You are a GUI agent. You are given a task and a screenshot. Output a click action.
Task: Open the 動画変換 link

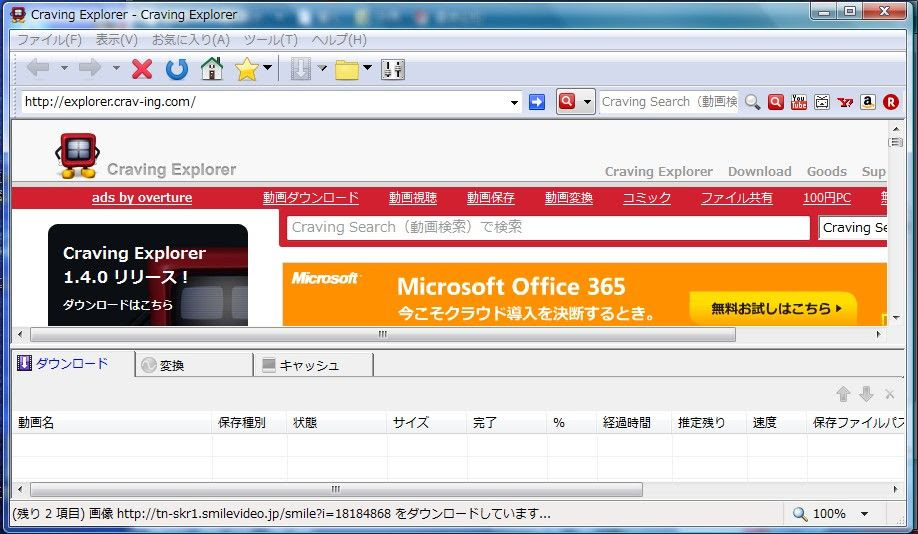coord(569,198)
